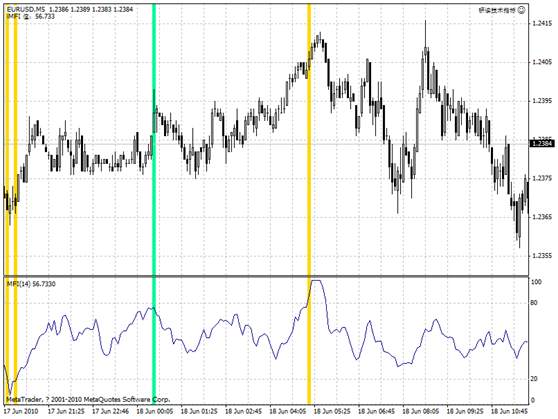Click the 1.2395 price scale label
Image resolution: width=558 pixels, height=419 pixels.
(542, 101)
